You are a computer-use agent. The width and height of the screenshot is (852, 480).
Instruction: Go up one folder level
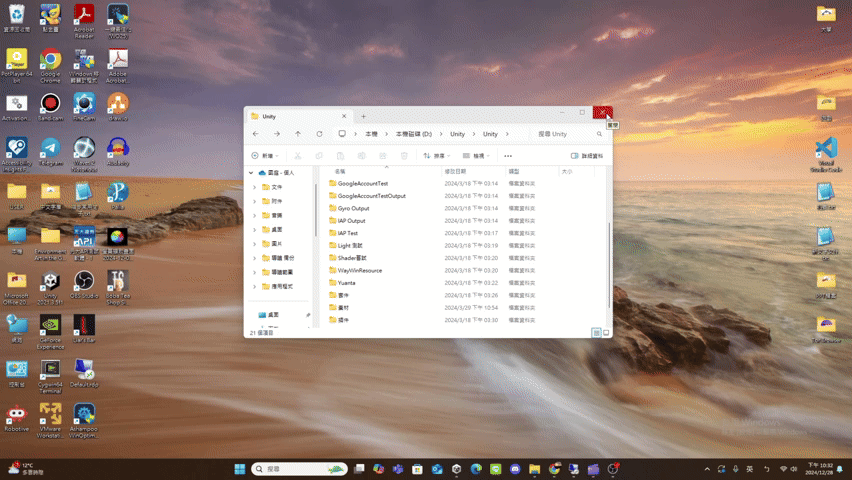298,134
